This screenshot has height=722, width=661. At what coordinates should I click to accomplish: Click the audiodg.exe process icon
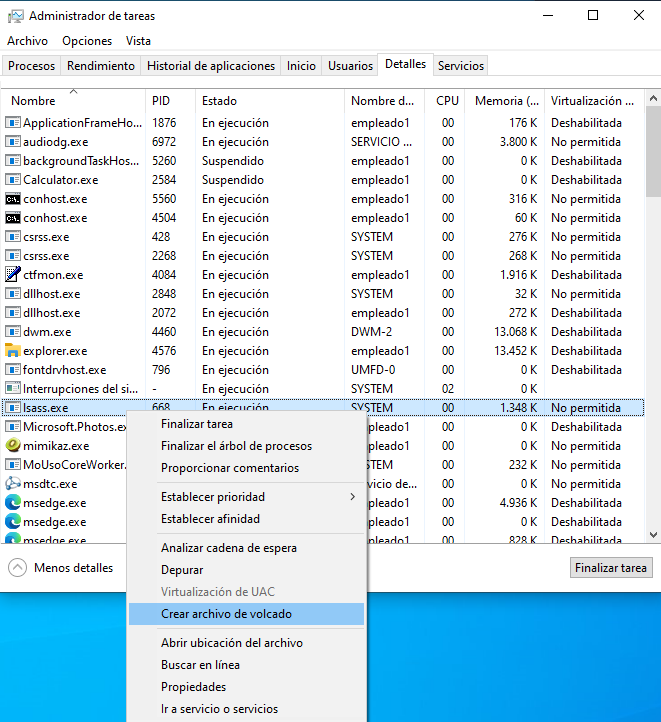(13, 142)
